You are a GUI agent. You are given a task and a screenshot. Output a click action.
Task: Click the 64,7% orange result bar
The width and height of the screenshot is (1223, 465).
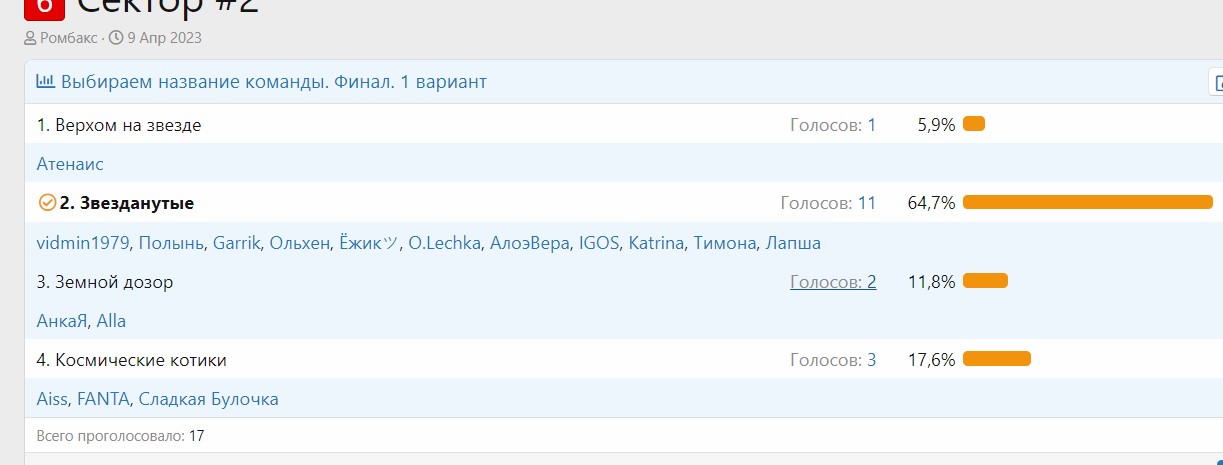click(1087, 203)
